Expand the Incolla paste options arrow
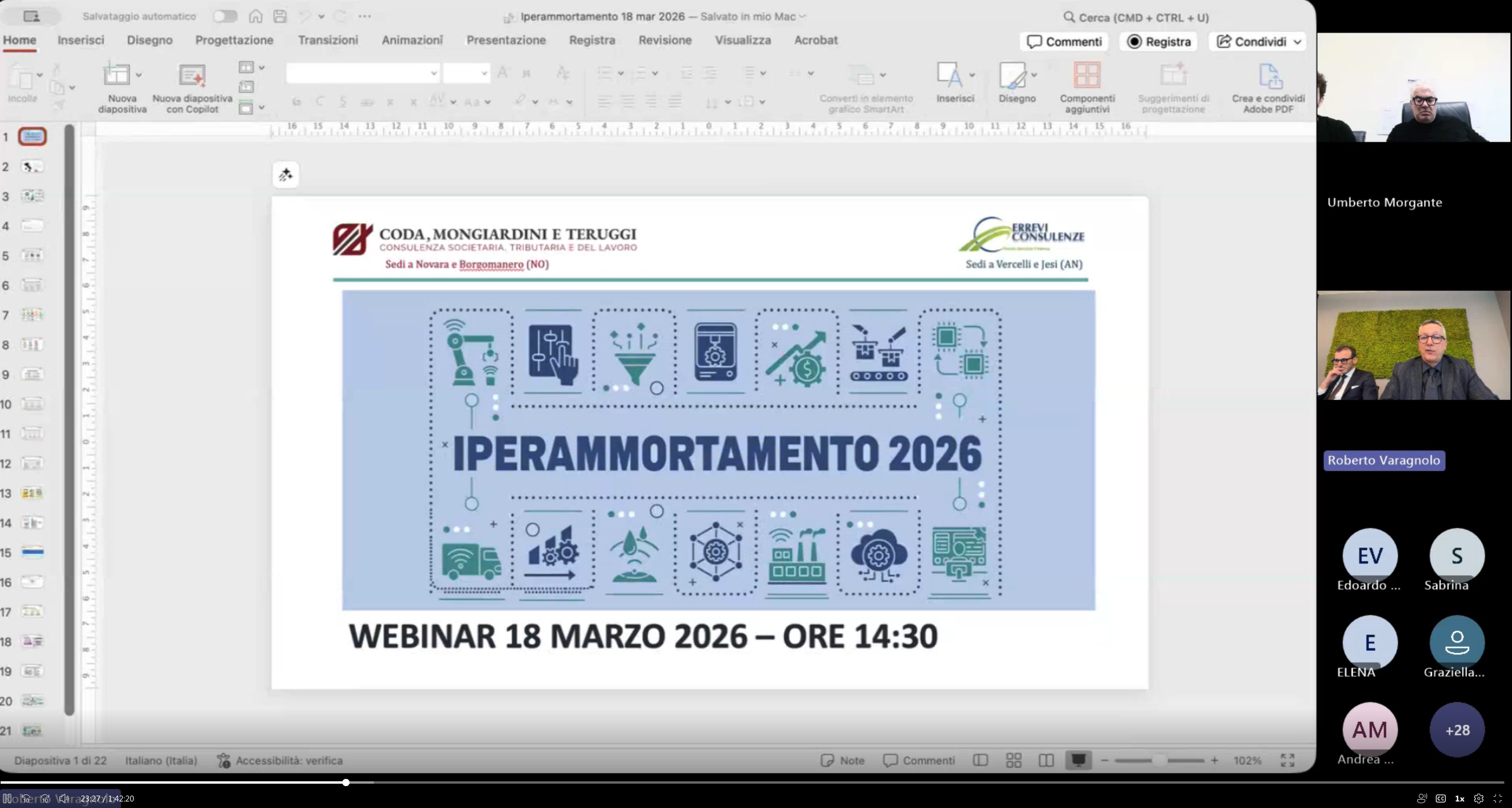 (40, 75)
